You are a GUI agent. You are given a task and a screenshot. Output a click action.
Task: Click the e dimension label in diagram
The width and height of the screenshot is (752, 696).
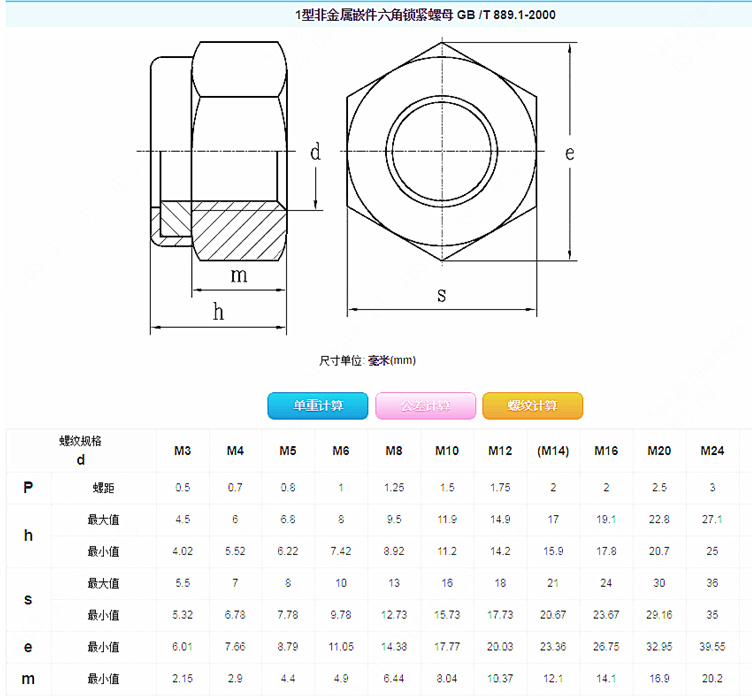(569, 153)
